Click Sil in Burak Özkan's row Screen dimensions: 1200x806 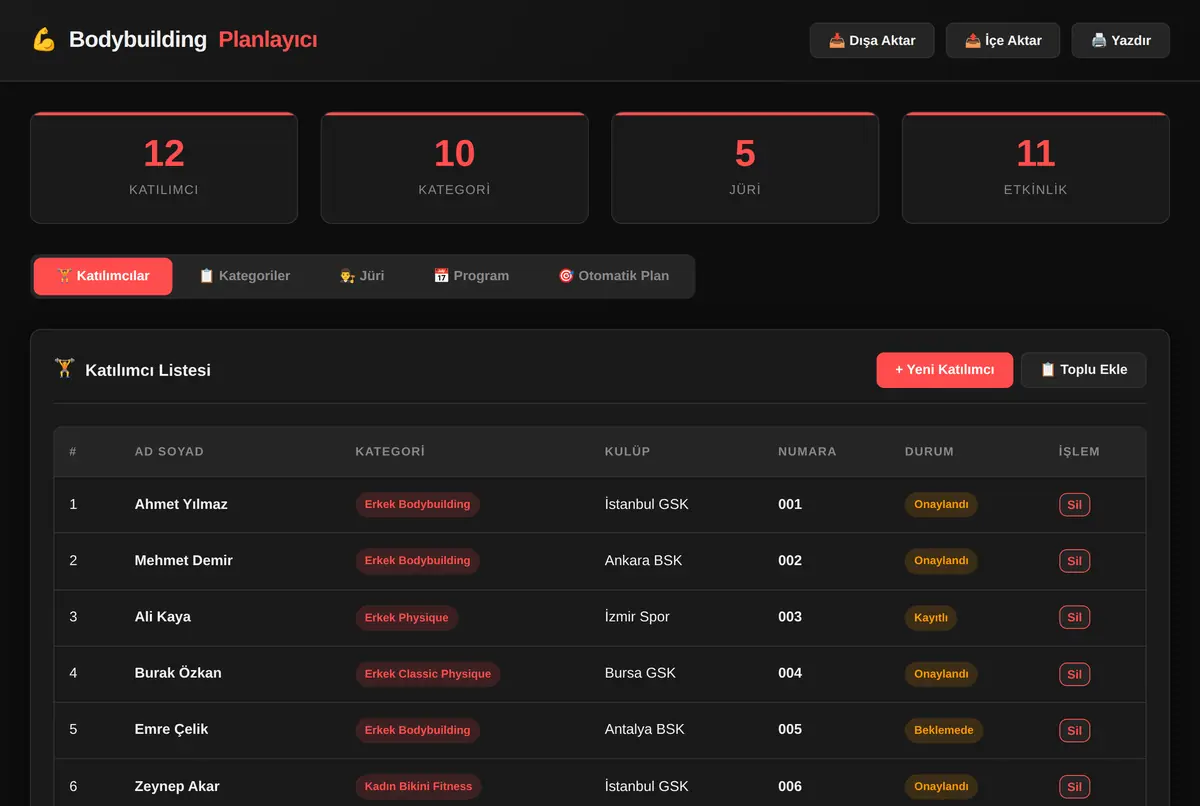1074,674
